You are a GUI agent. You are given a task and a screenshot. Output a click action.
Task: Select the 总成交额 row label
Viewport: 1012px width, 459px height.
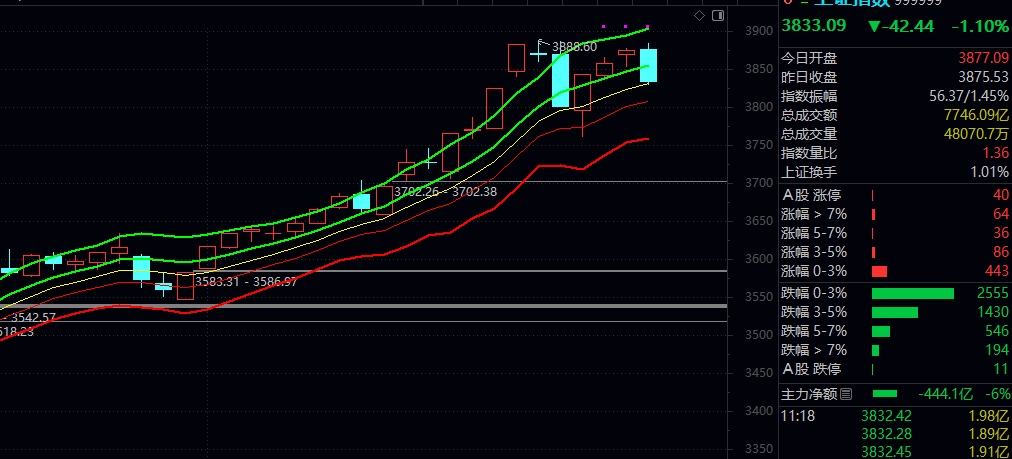809,116
